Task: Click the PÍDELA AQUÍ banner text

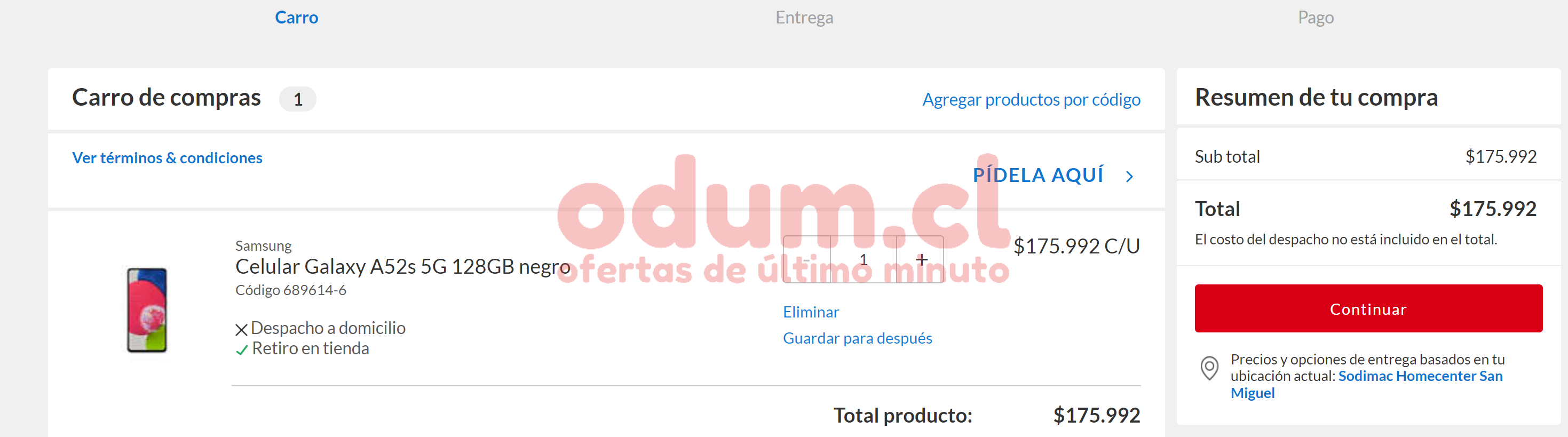Action: coord(1038,176)
